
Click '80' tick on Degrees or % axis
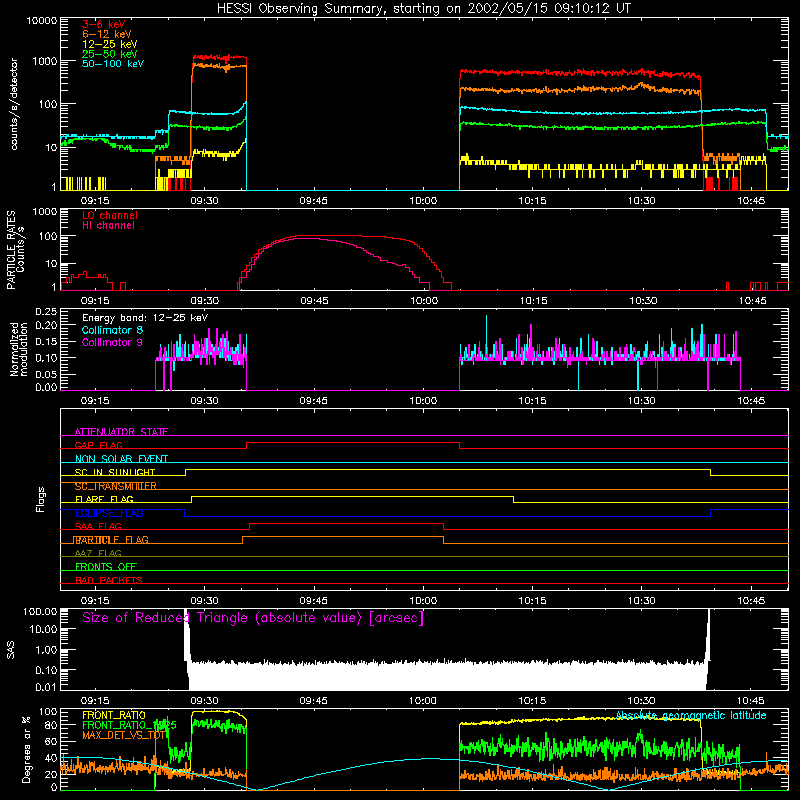coord(52,725)
